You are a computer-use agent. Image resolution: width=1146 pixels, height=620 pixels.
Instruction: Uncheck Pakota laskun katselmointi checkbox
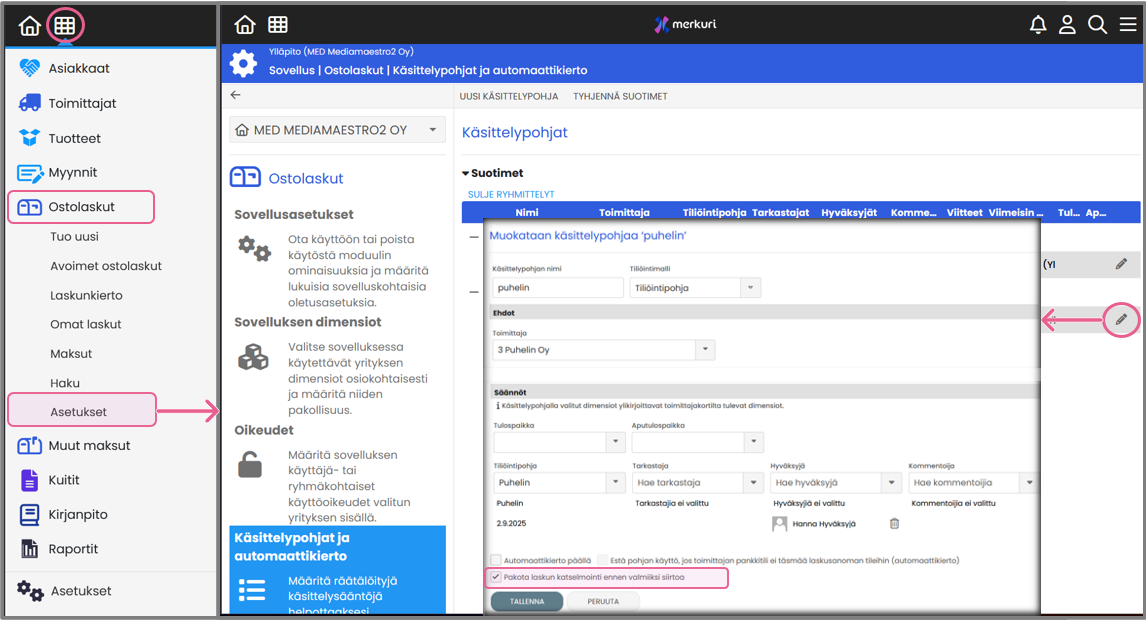point(496,577)
